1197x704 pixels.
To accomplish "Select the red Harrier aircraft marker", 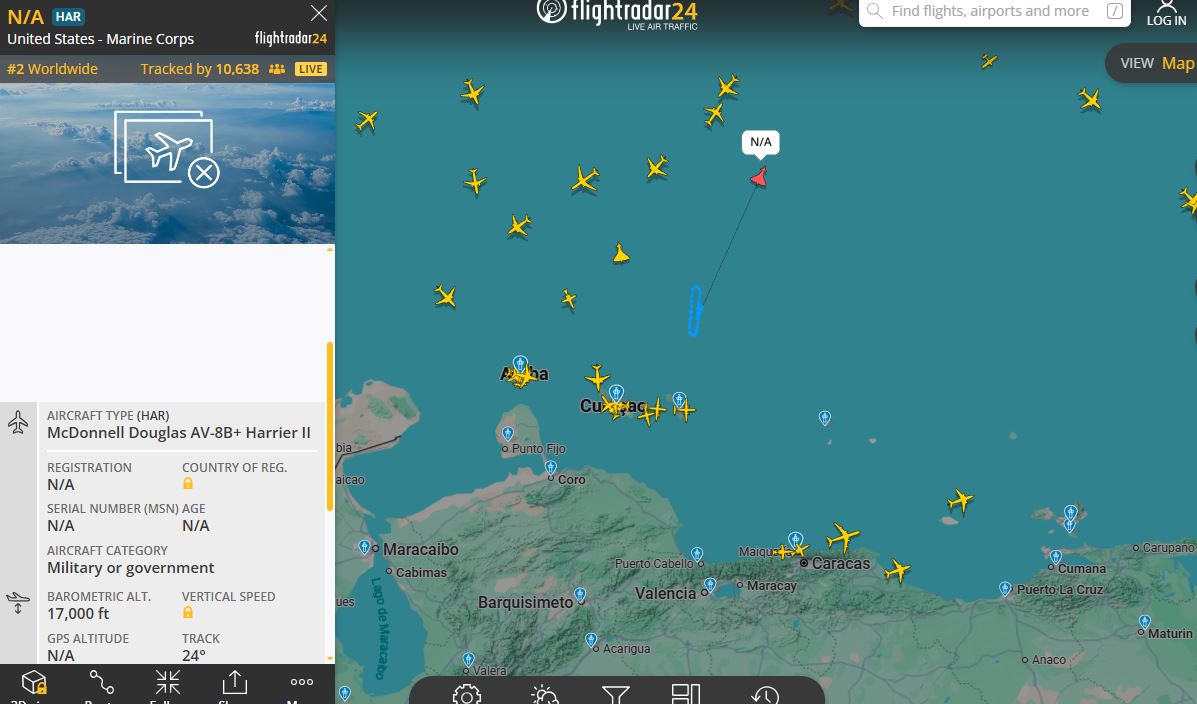I will (759, 178).
